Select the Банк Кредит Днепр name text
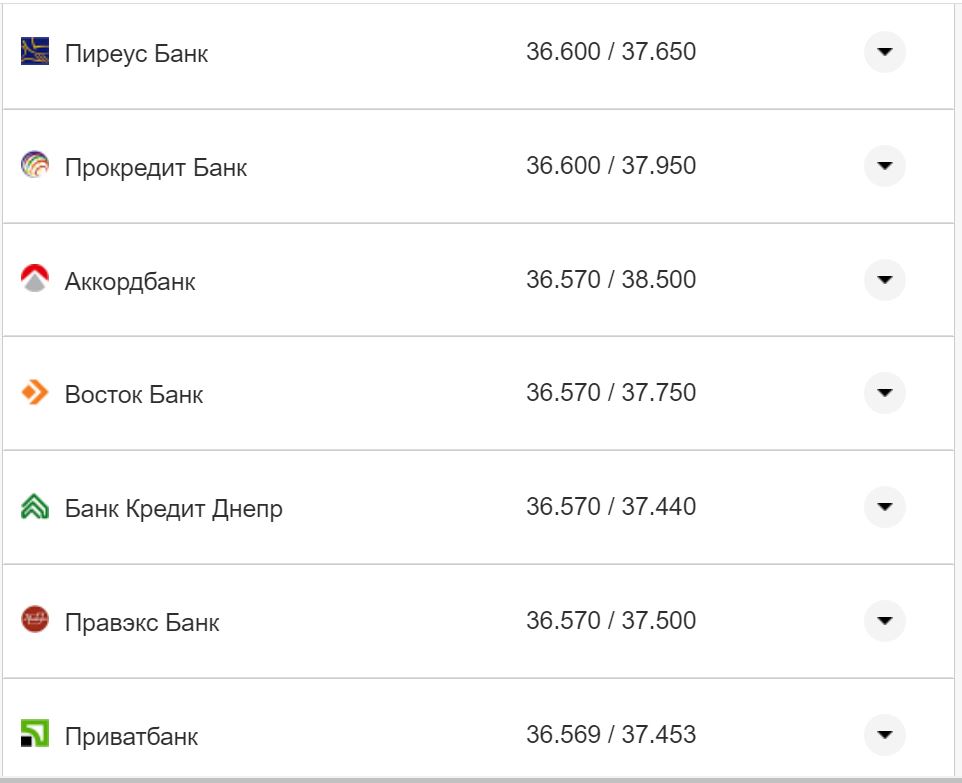The width and height of the screenshot is (962, 783). click(173, 509)
